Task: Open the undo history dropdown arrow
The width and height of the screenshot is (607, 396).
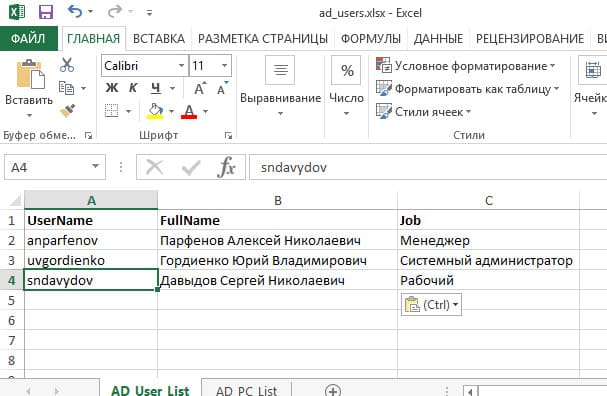Action: point(91,12)
